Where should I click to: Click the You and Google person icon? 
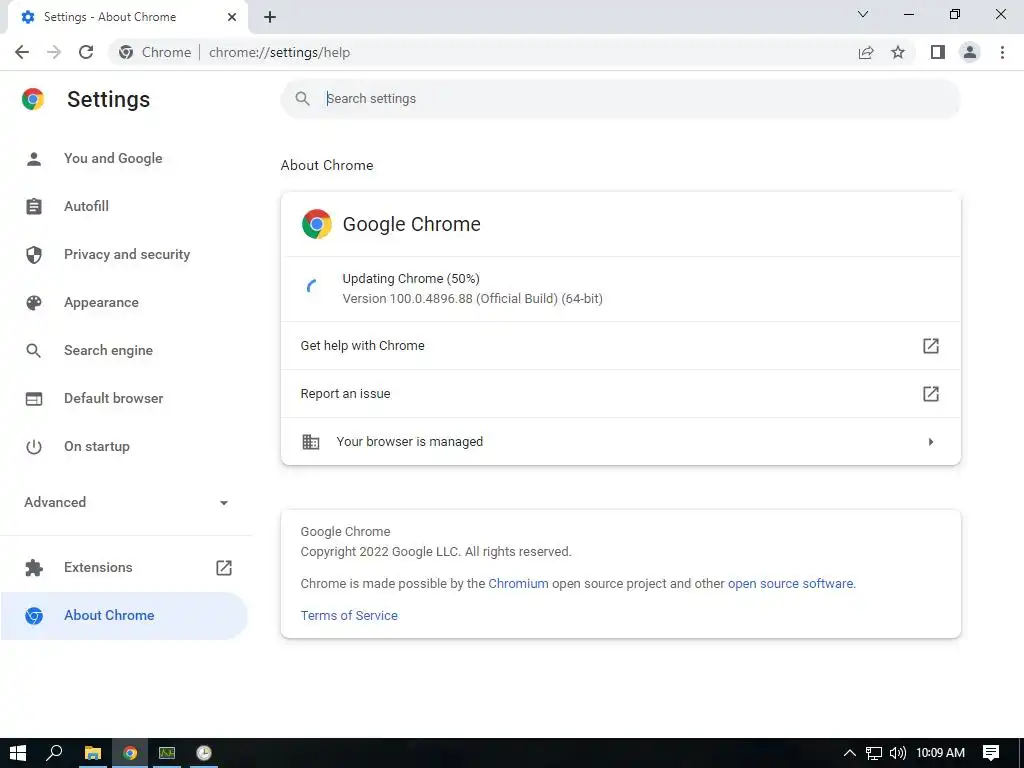tap(34, 159)
